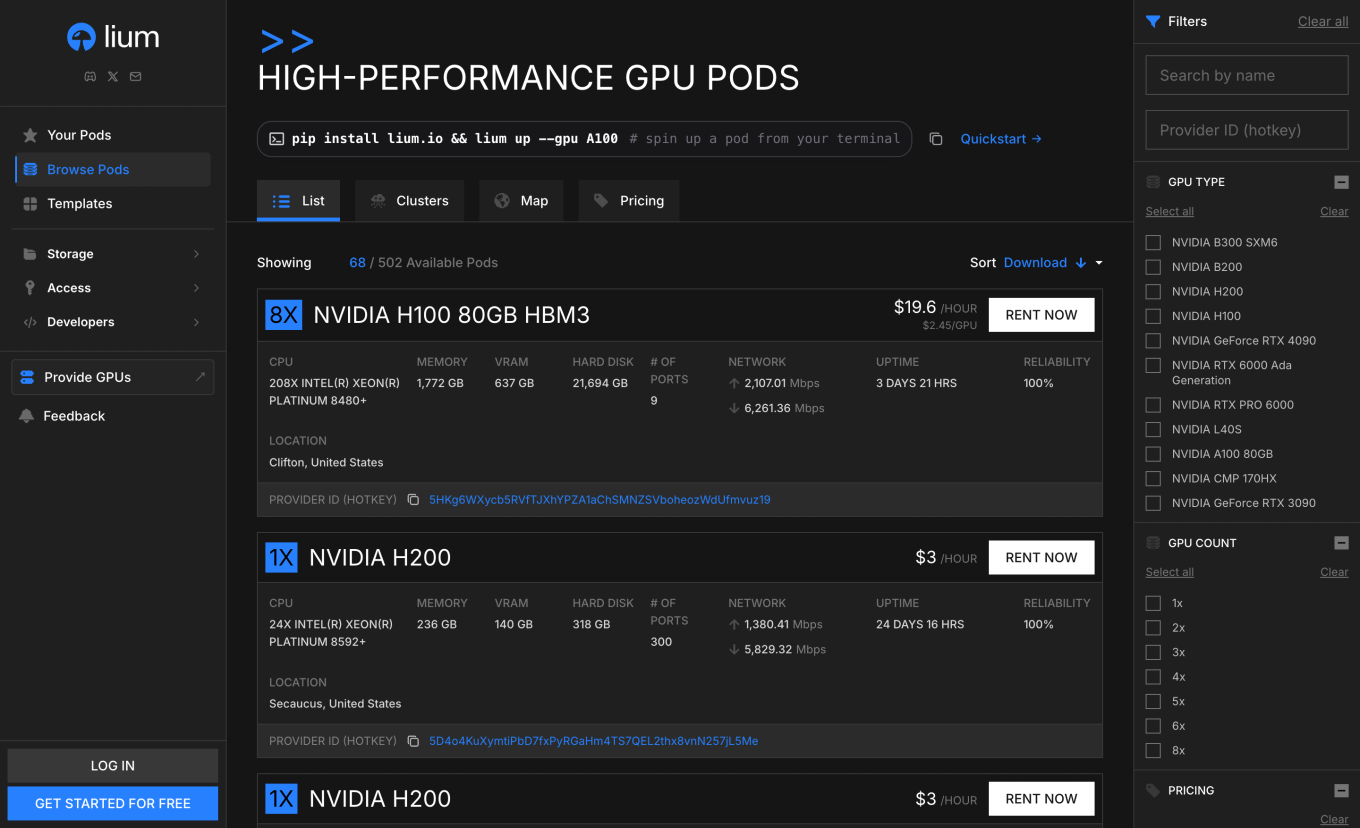Open Your Pods in sidebar
The width and height of the screenshot is (1360, 828).
(x=113, y=135)
